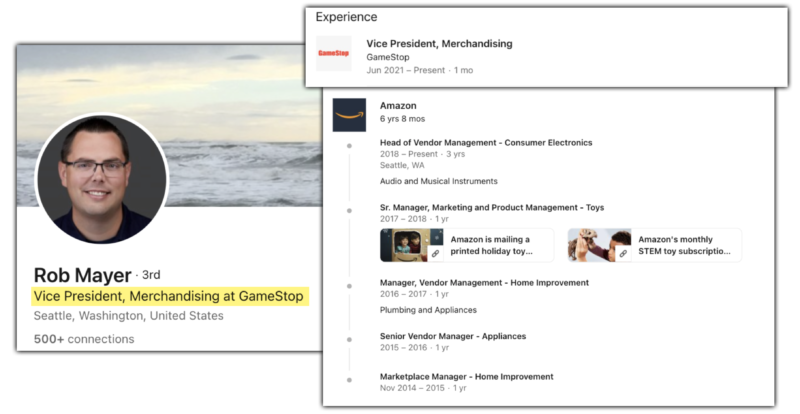This screenshot has width=800, height=414.
Task: Click GameStop company name under experience
Action: (x=388, y=57)
